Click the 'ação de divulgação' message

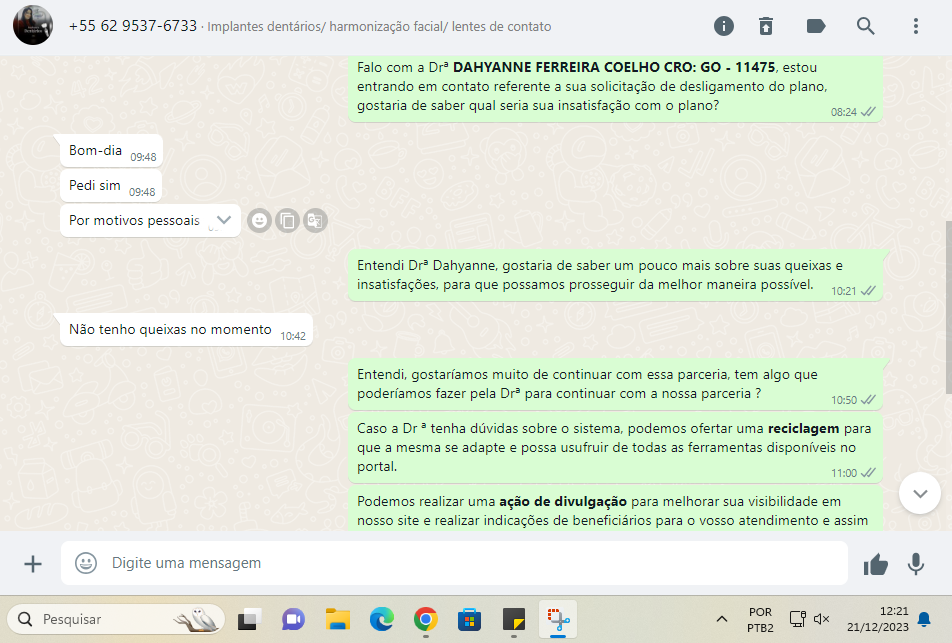[615, 509]
